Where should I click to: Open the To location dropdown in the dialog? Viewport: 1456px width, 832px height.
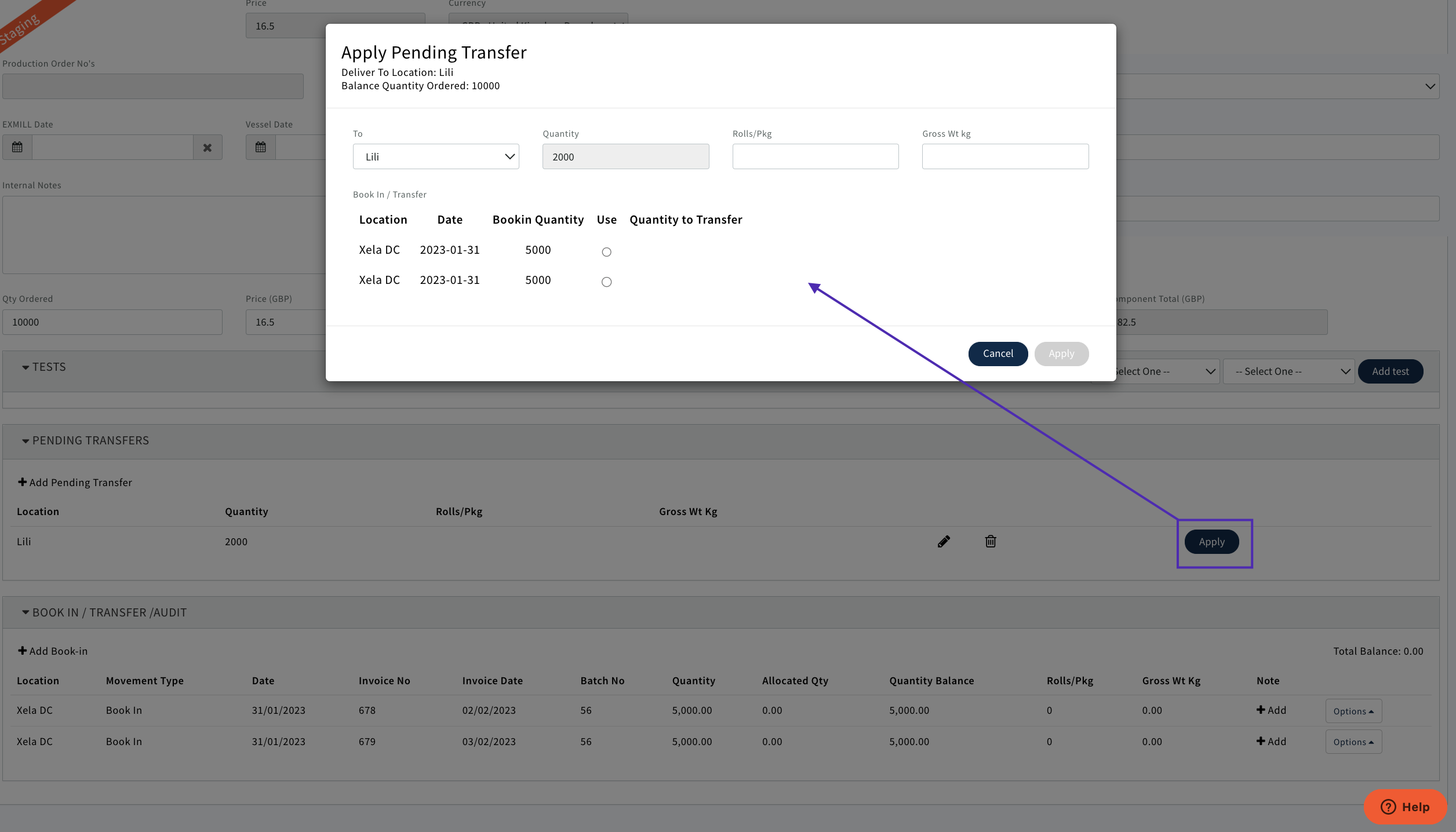pos(435,156)
